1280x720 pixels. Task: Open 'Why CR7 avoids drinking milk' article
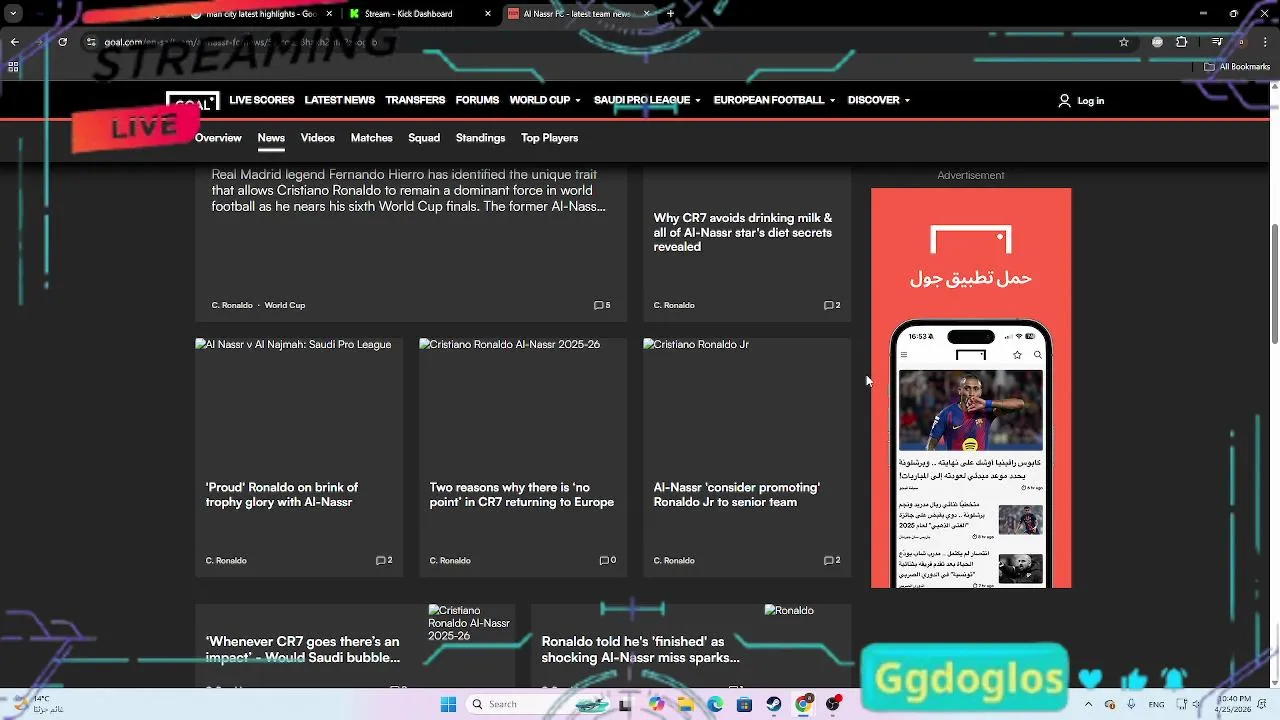[x=742, y=232]
